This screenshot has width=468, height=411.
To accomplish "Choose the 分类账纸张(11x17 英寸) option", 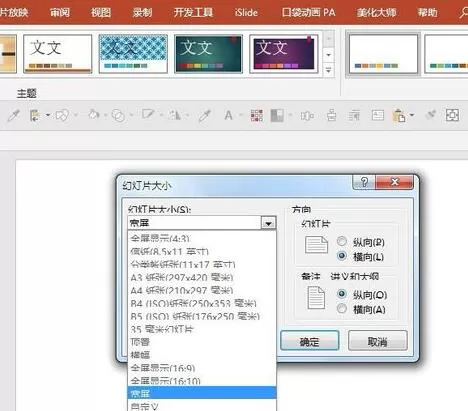I will click(202, 265).
